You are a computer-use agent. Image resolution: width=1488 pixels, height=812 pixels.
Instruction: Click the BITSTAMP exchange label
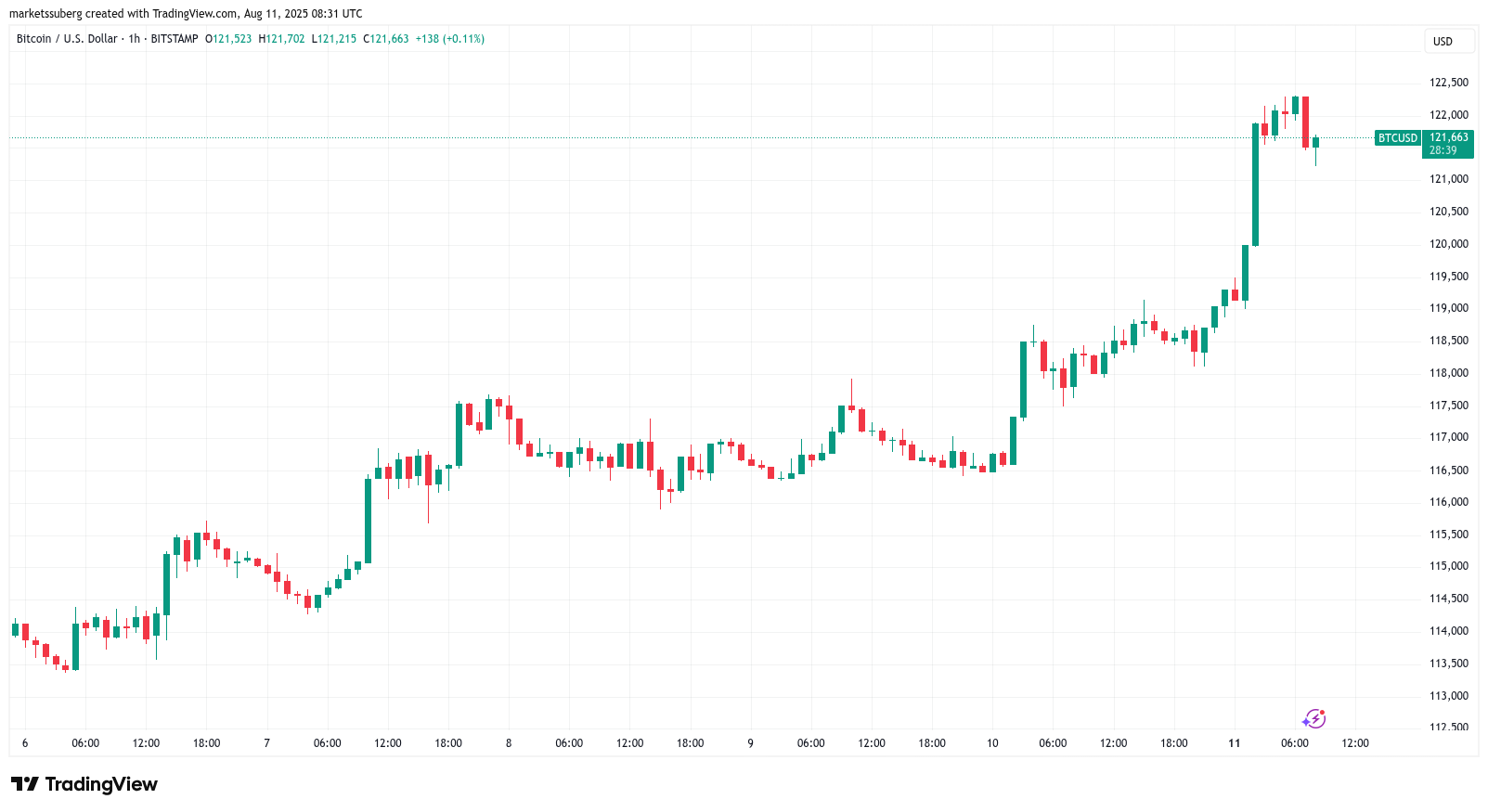(x=175, y=39)
